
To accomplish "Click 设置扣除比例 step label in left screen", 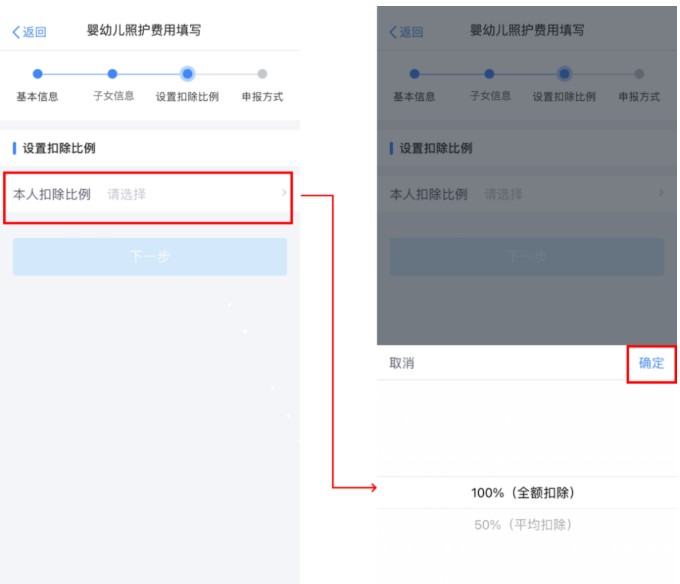I will point(187,96).
